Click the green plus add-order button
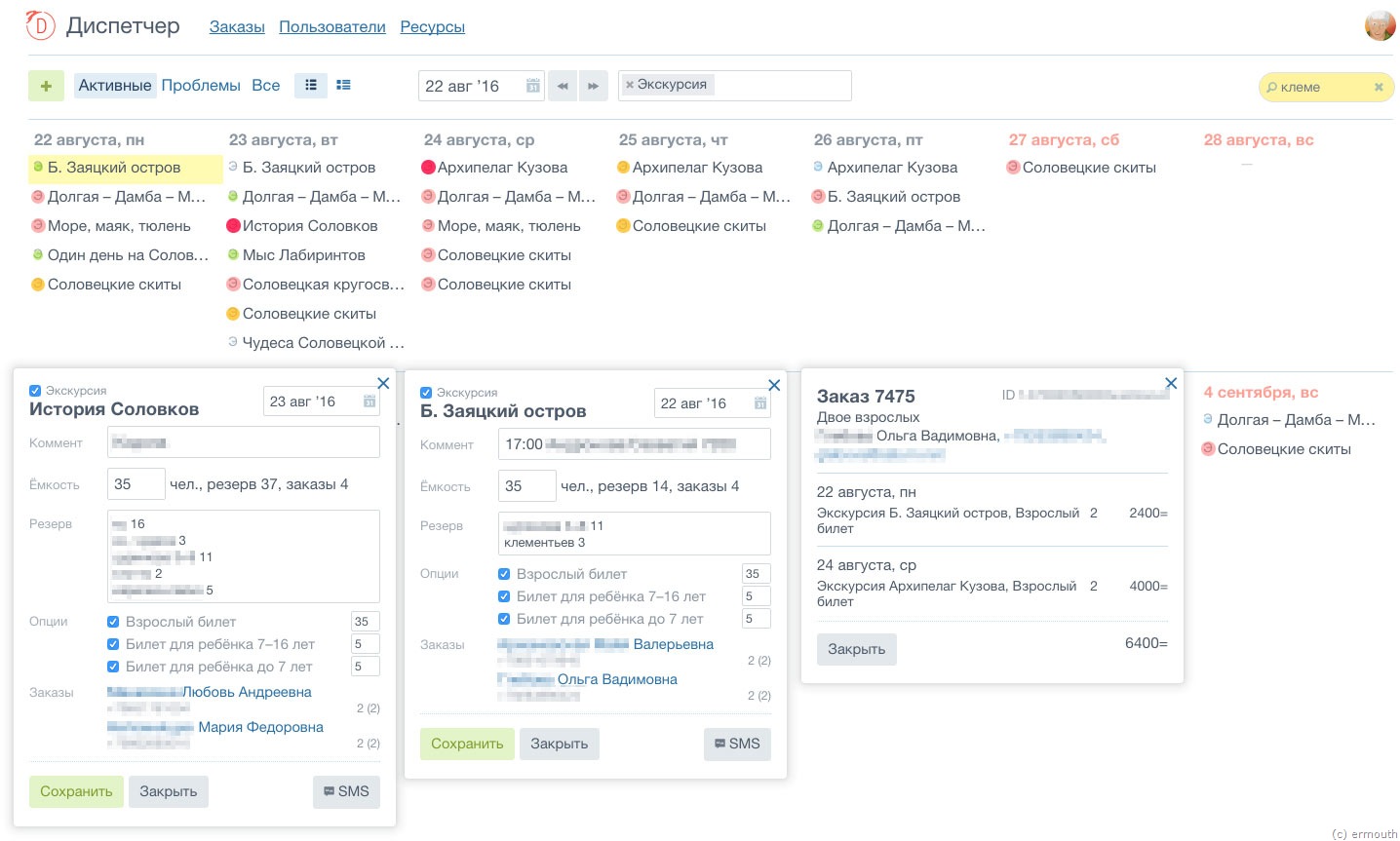 pyautogui.click(x=46, y=86)
